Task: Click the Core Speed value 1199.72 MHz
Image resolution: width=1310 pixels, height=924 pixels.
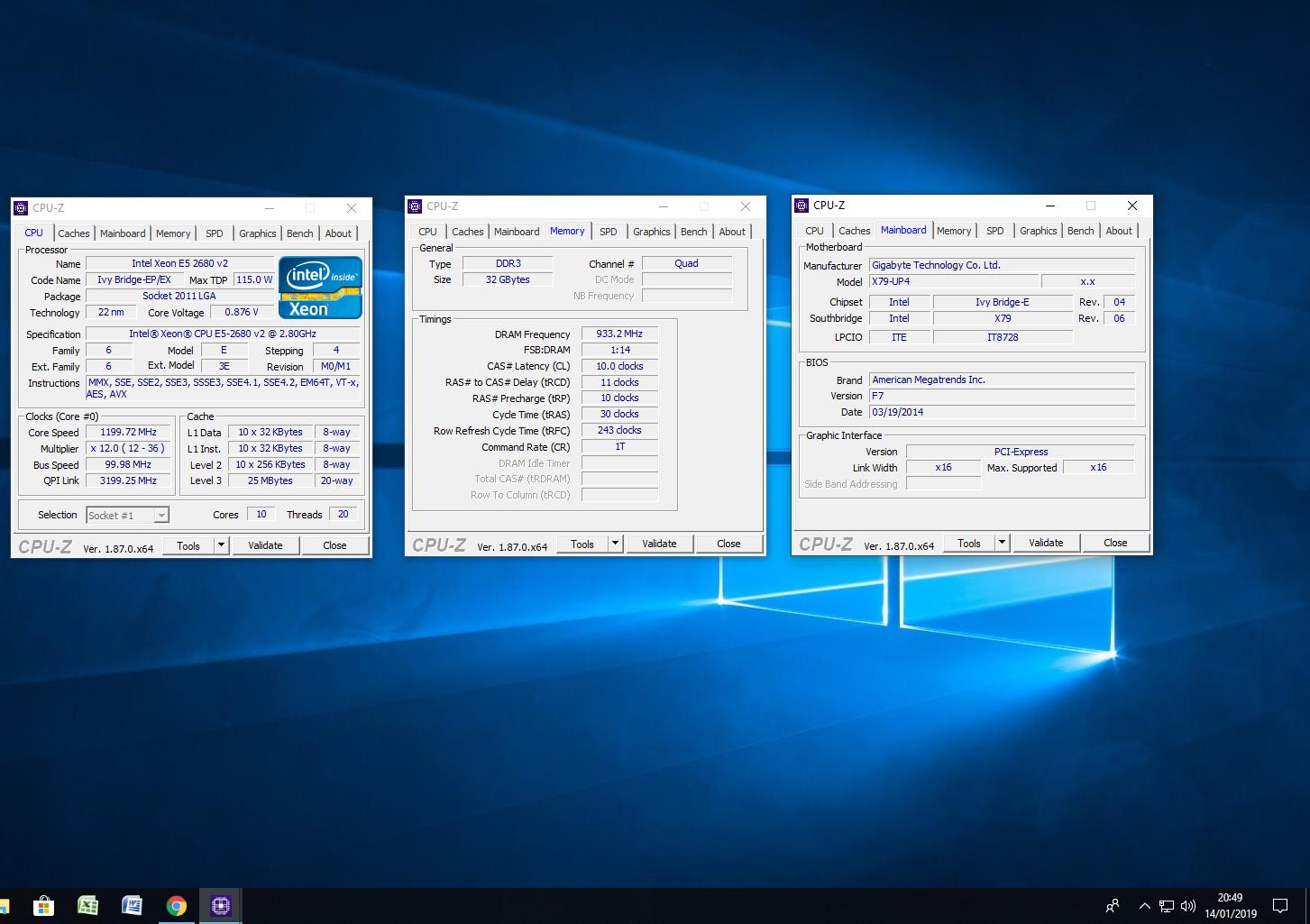Action: point(129,433)
